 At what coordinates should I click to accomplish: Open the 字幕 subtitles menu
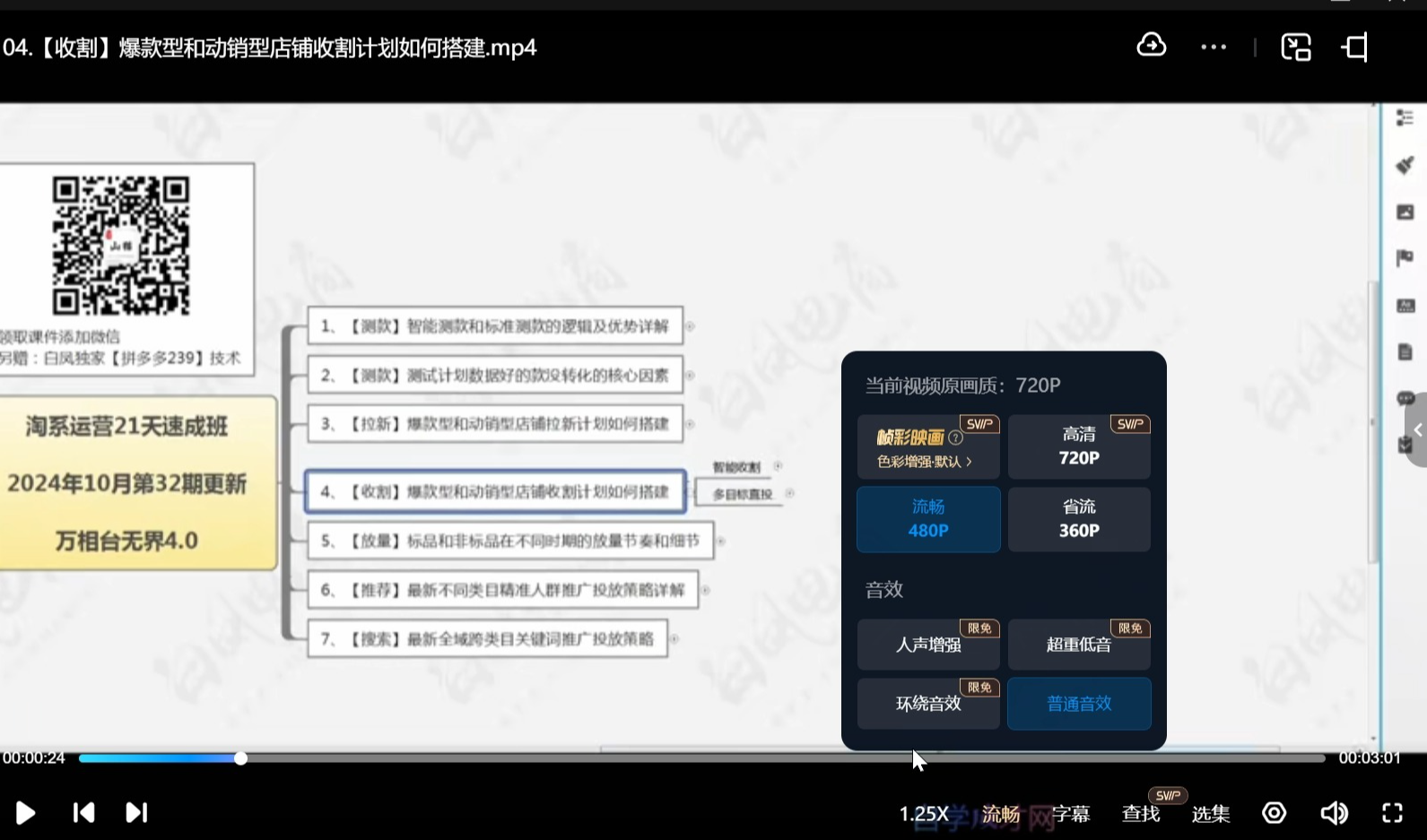(x=1071, y=814)
